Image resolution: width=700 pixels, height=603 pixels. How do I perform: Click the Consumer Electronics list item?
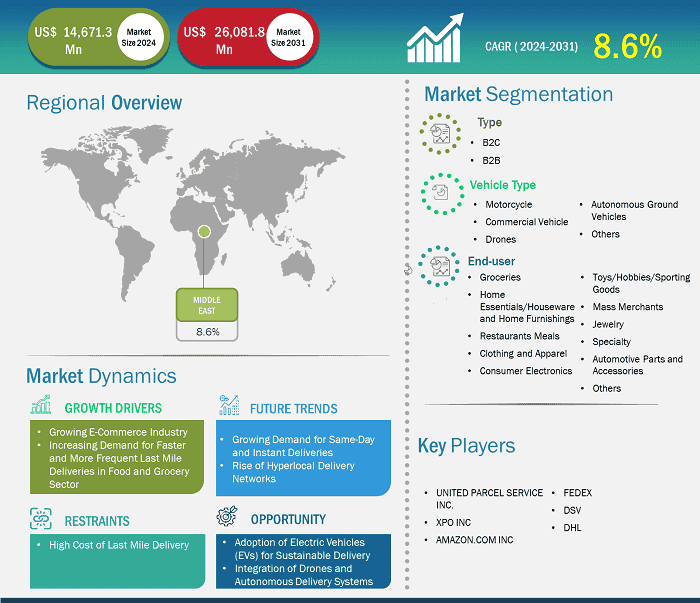[x=525, y=371]
